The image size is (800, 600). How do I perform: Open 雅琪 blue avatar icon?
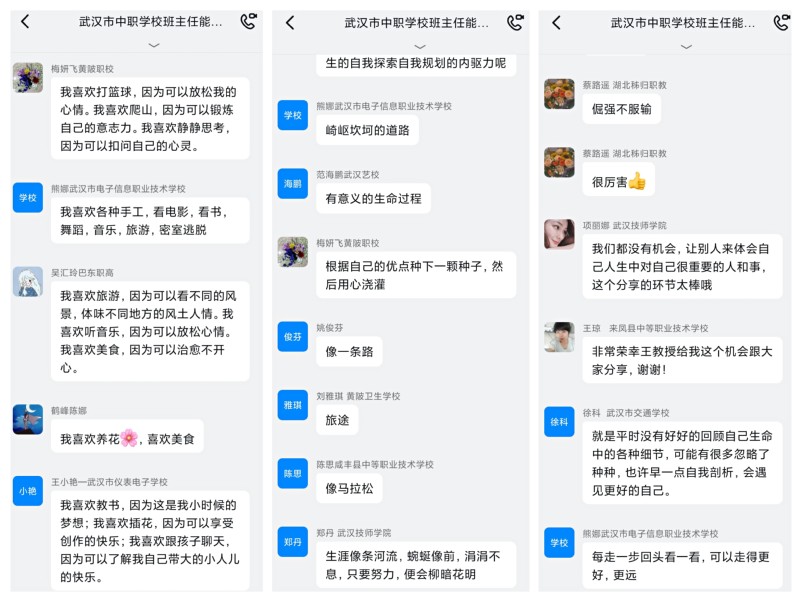coord(293,405)
